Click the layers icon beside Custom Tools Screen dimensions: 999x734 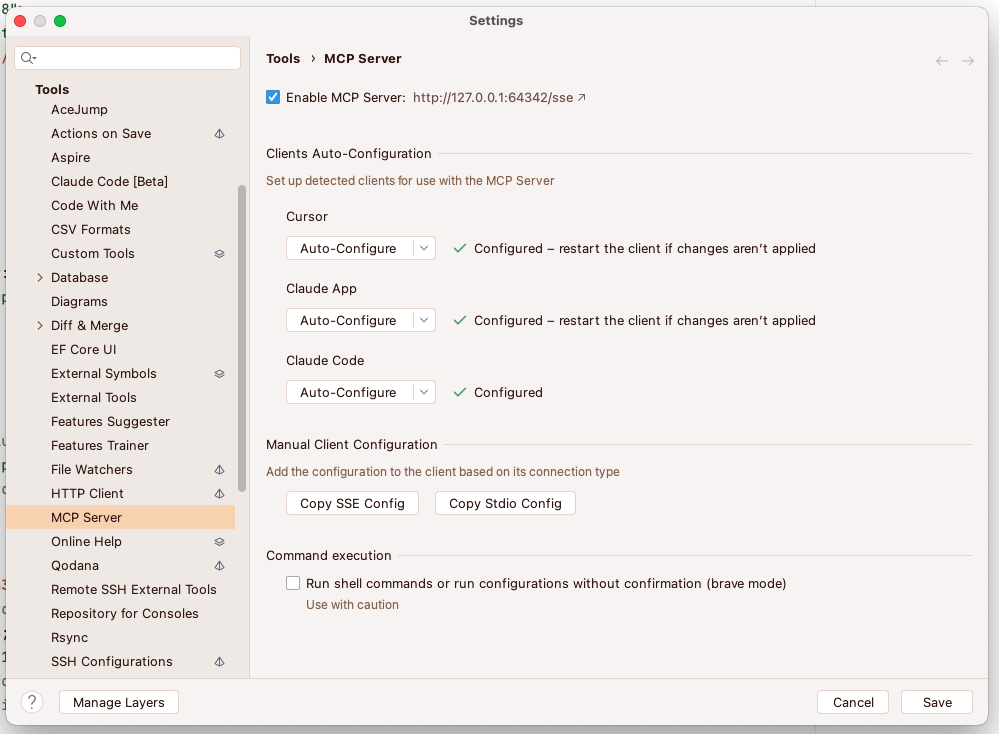219,254
